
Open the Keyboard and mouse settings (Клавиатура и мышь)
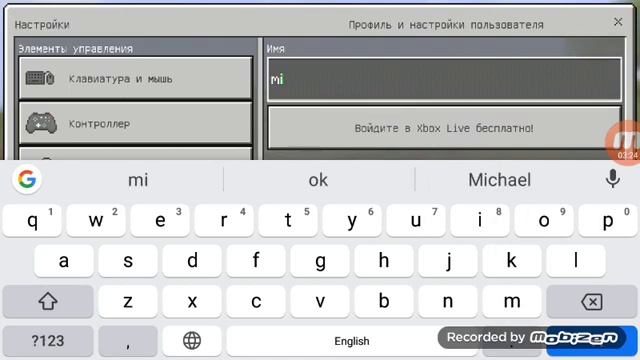[135, 78]
